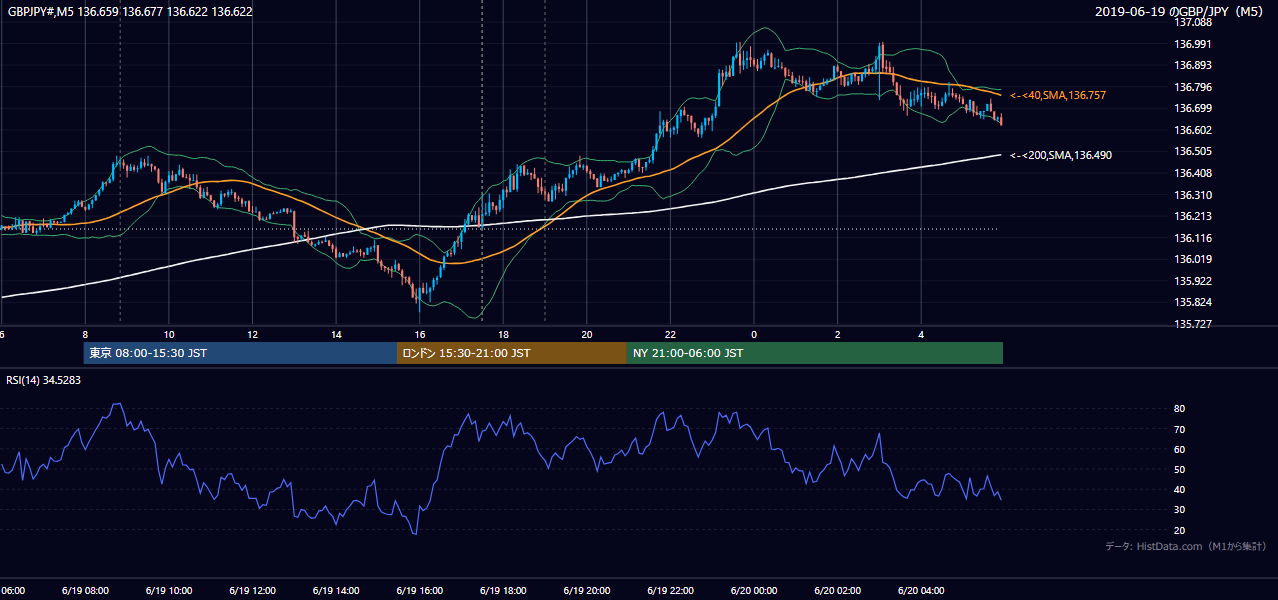Click price axis value 136.116

1193,238
